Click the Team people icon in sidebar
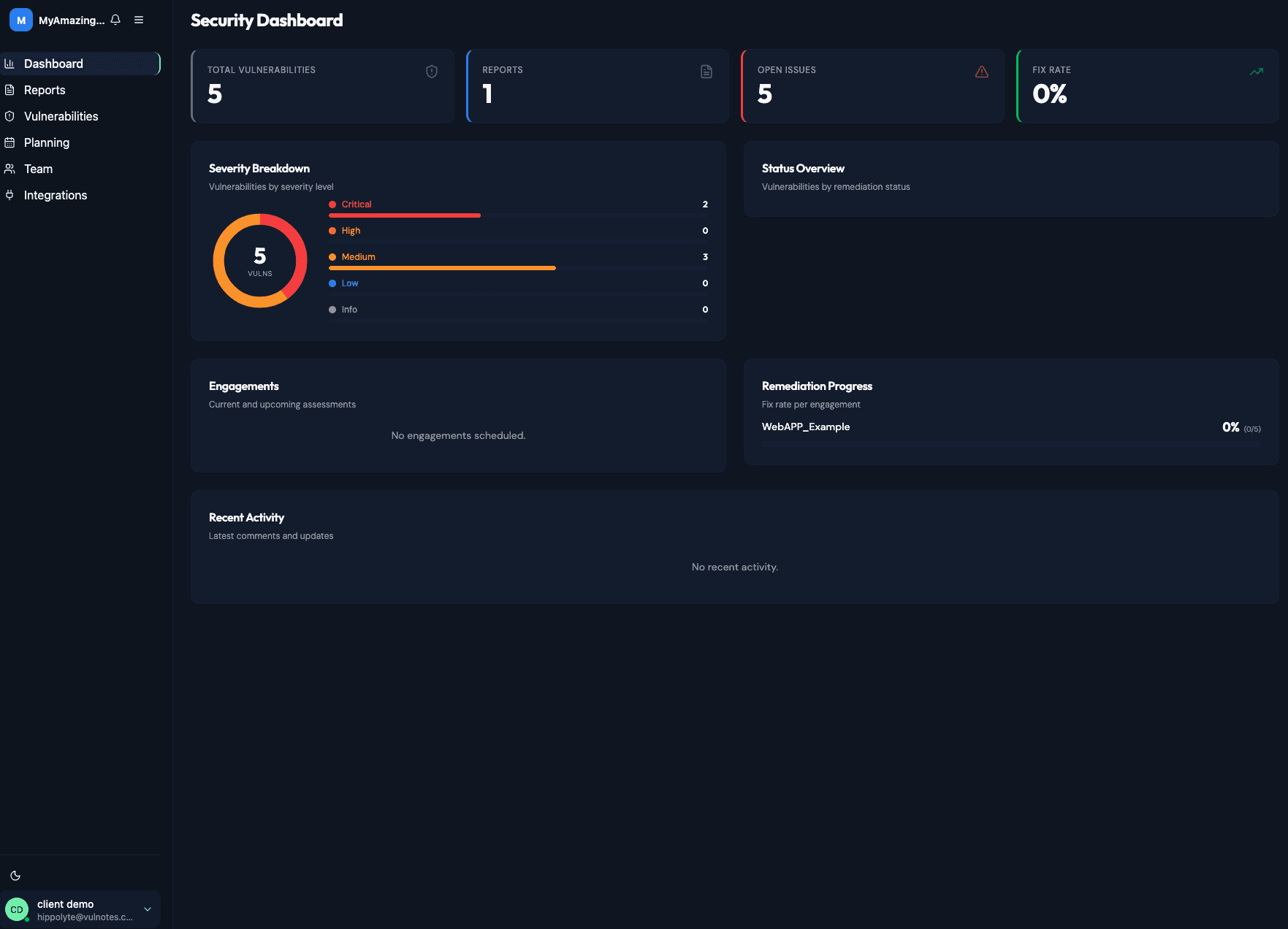The width and height of the screenshot is (1288, 929). [x=9, y=169]
